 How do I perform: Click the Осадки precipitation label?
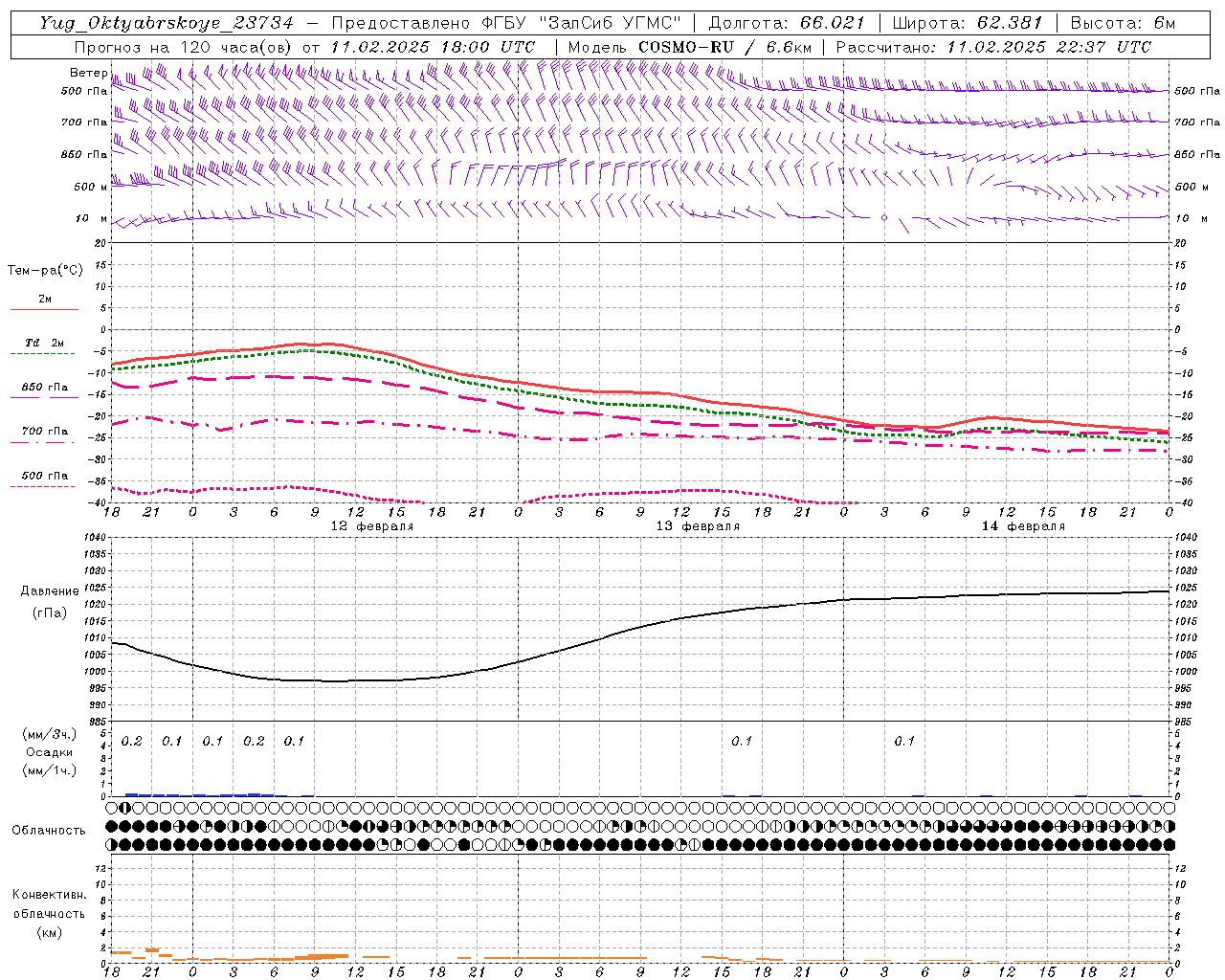(50, 752)
